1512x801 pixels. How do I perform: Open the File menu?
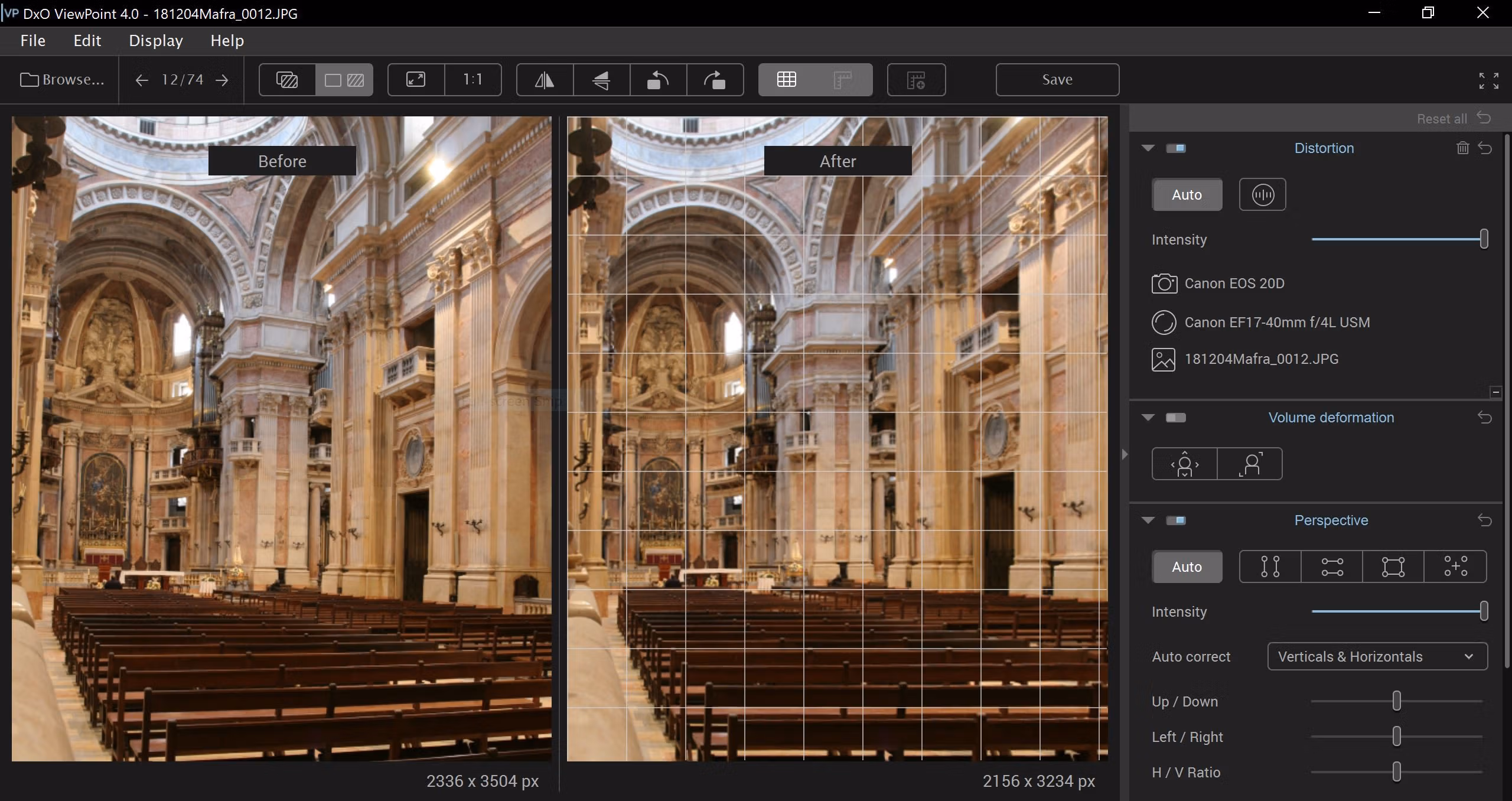click(33, 41)
